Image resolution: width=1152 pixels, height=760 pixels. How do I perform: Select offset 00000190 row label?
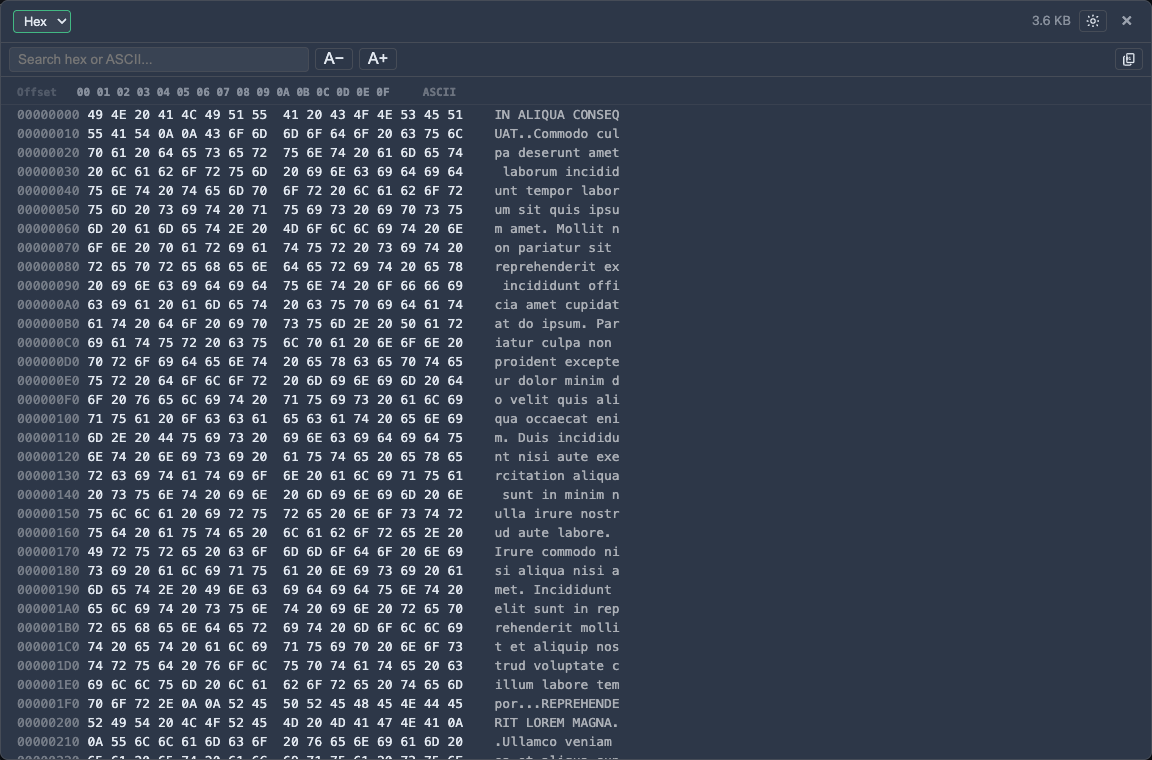coord(48,589)
